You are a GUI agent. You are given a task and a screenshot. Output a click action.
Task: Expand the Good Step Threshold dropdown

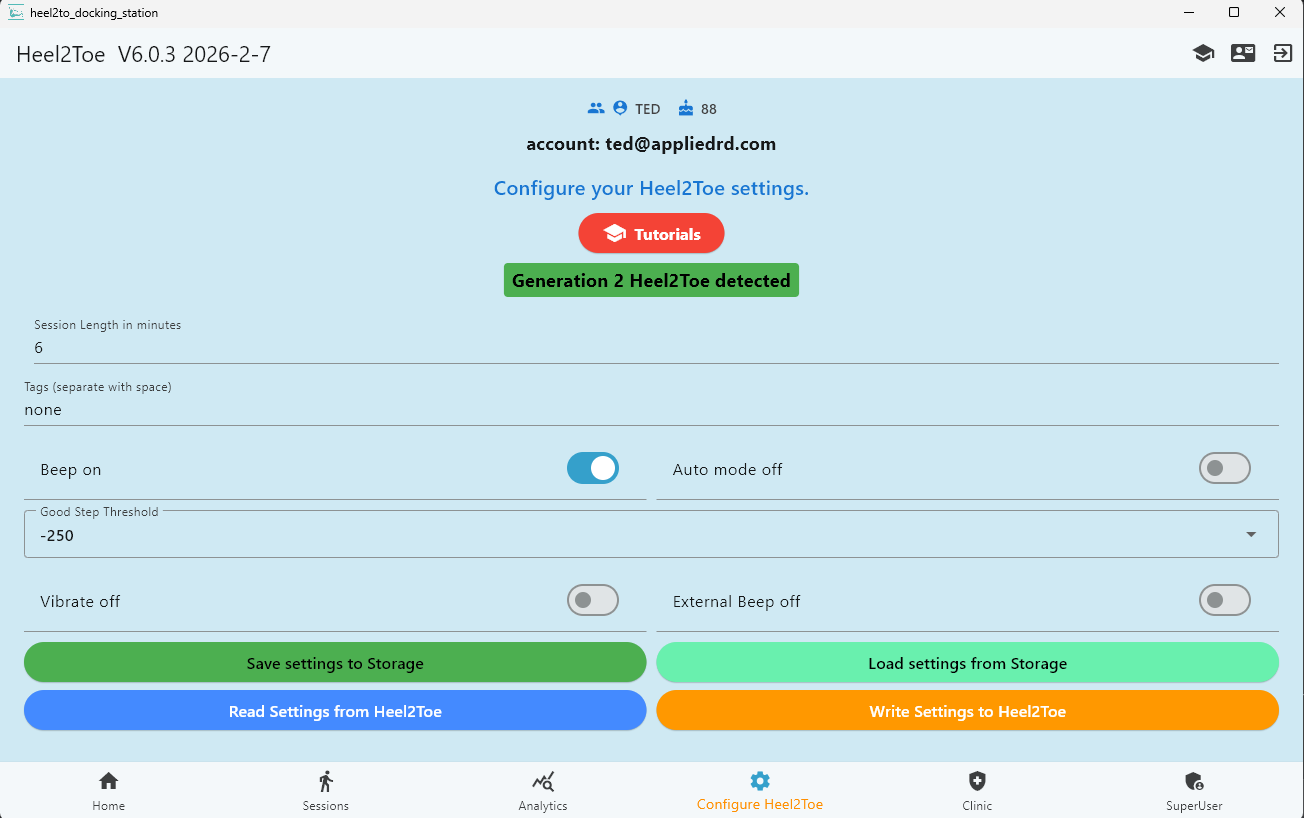tap(1250, 534)
